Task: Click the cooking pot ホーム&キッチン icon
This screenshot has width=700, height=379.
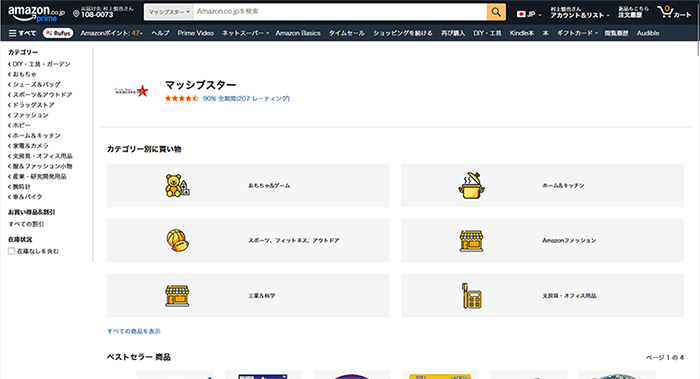Action: pyautogui.click(x=471, y=185)
